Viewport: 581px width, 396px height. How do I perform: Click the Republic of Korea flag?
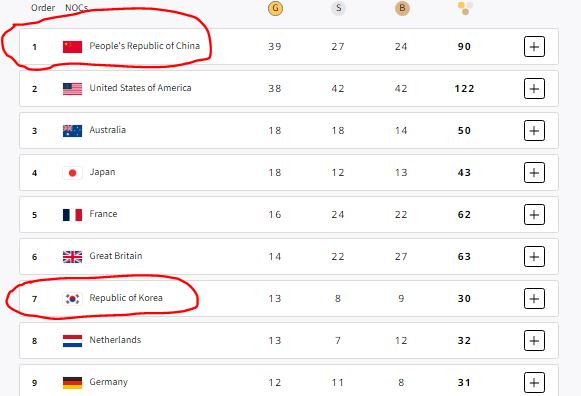[x=72, y=299]
